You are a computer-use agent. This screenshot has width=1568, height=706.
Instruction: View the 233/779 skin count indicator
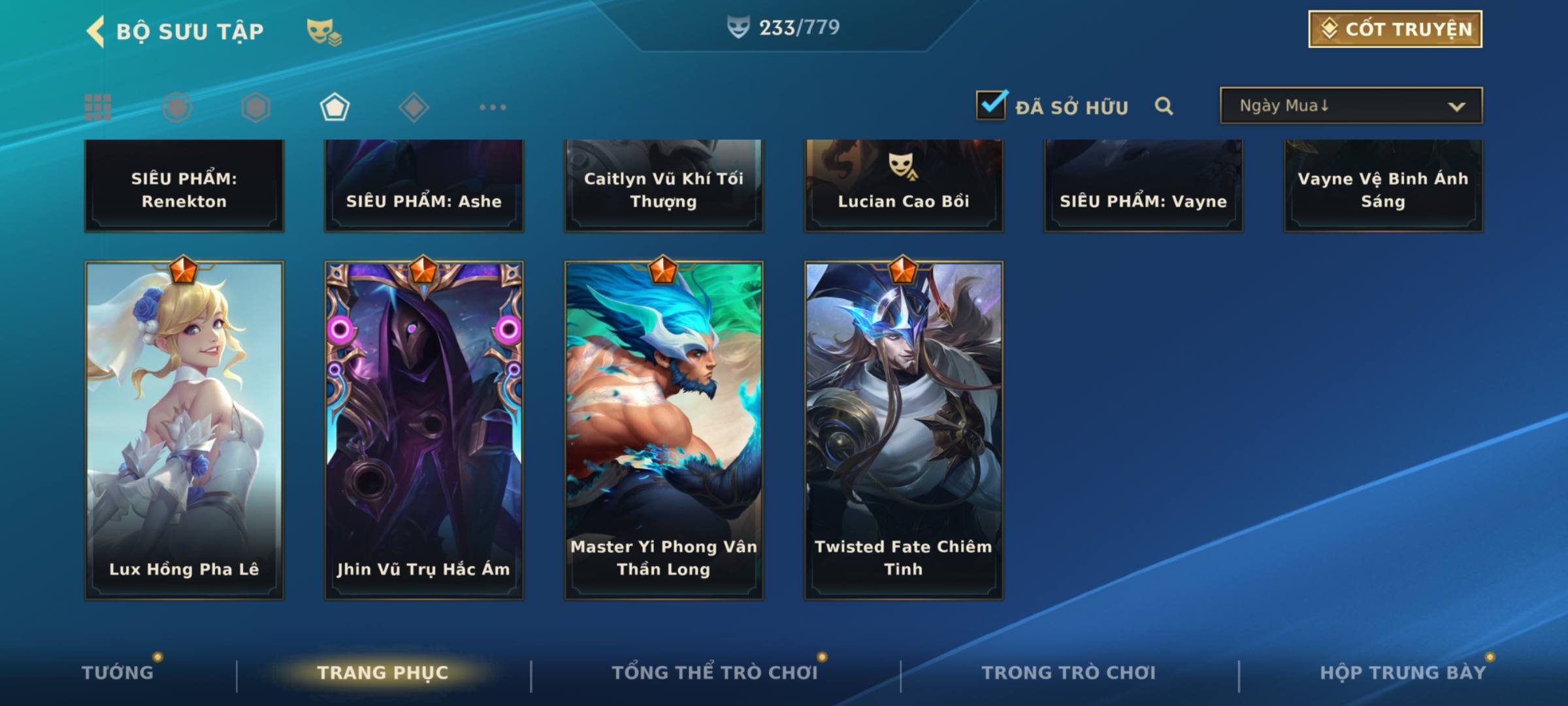point(783,27)
